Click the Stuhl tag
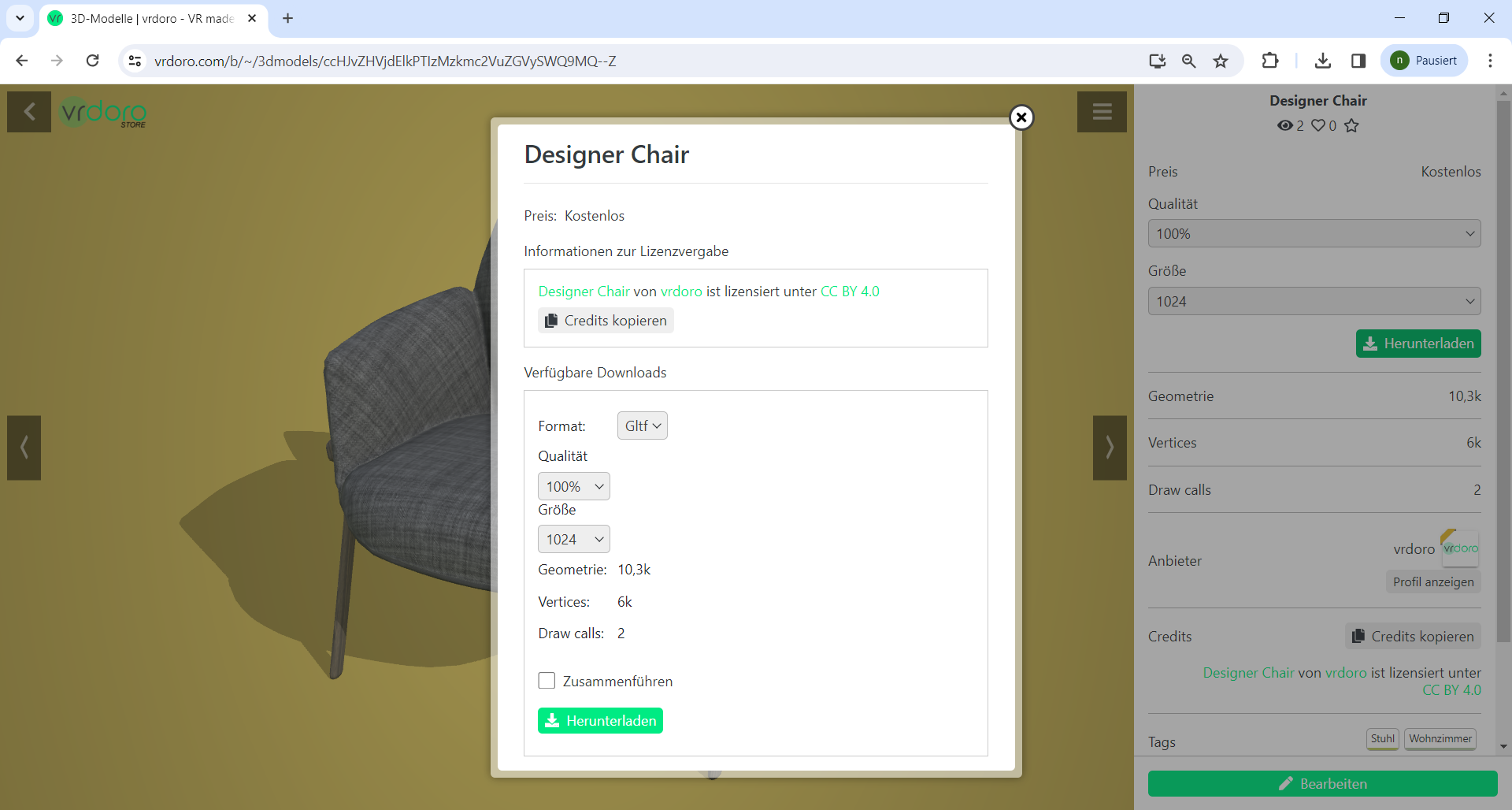The image size is (1512, 810). click(x=1382, y=738)
